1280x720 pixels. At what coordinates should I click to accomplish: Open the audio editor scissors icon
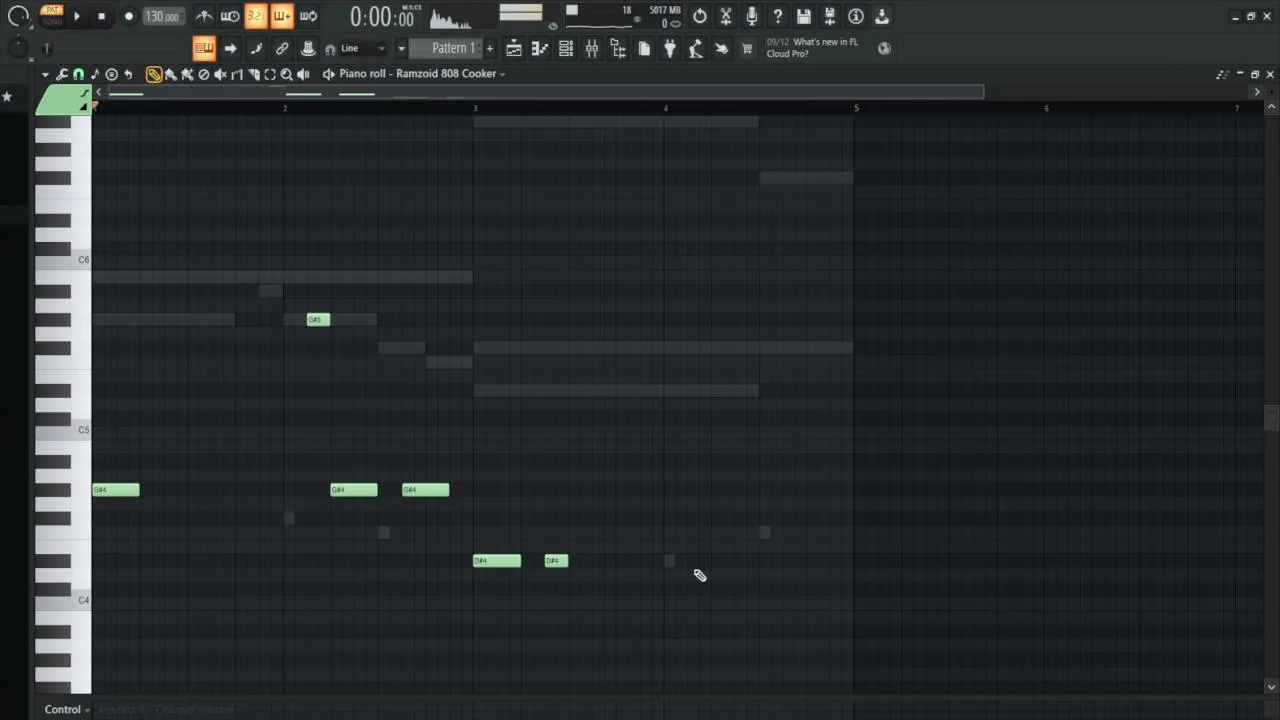pyautogui.click(x=726, y=16)
